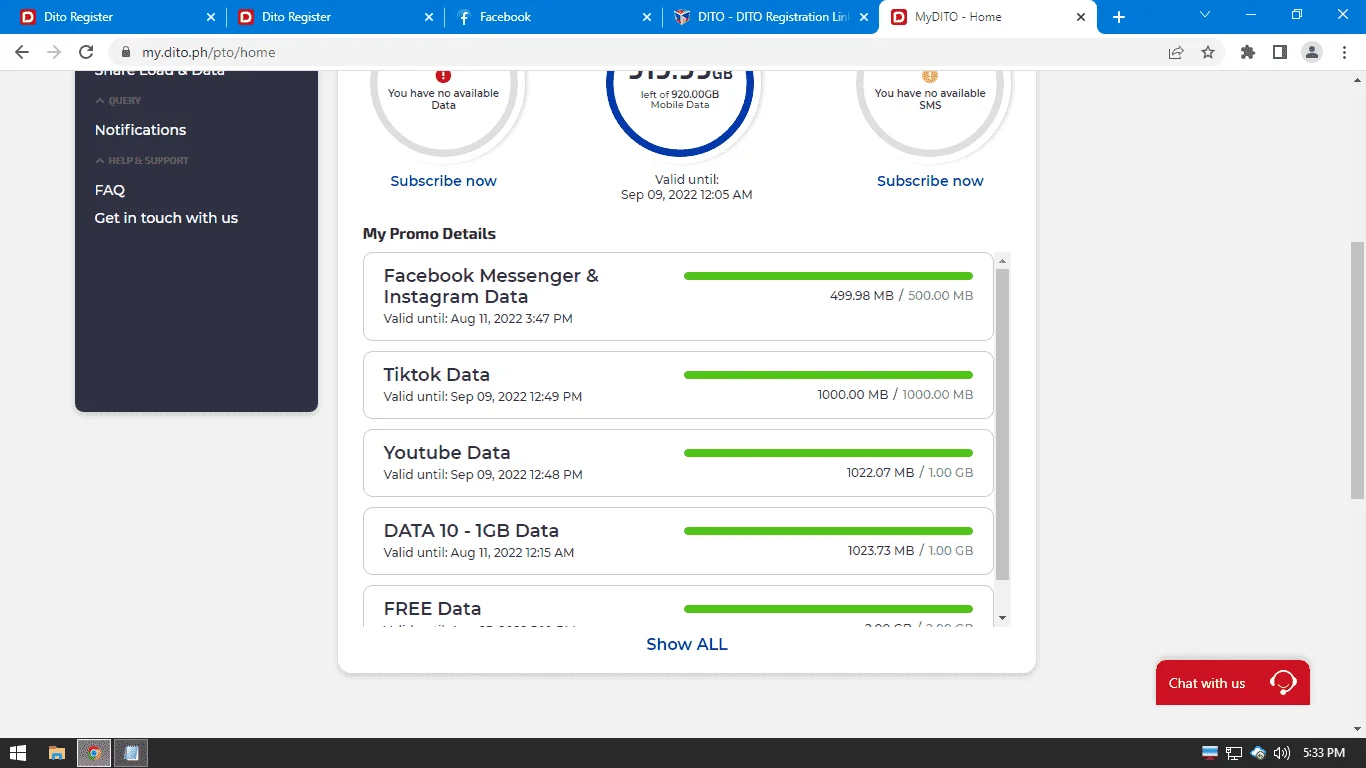Screen dimensions: 1366x768
Task: Click the 1022.07 MB / 1.00 GB value
Action: [910, 473]
